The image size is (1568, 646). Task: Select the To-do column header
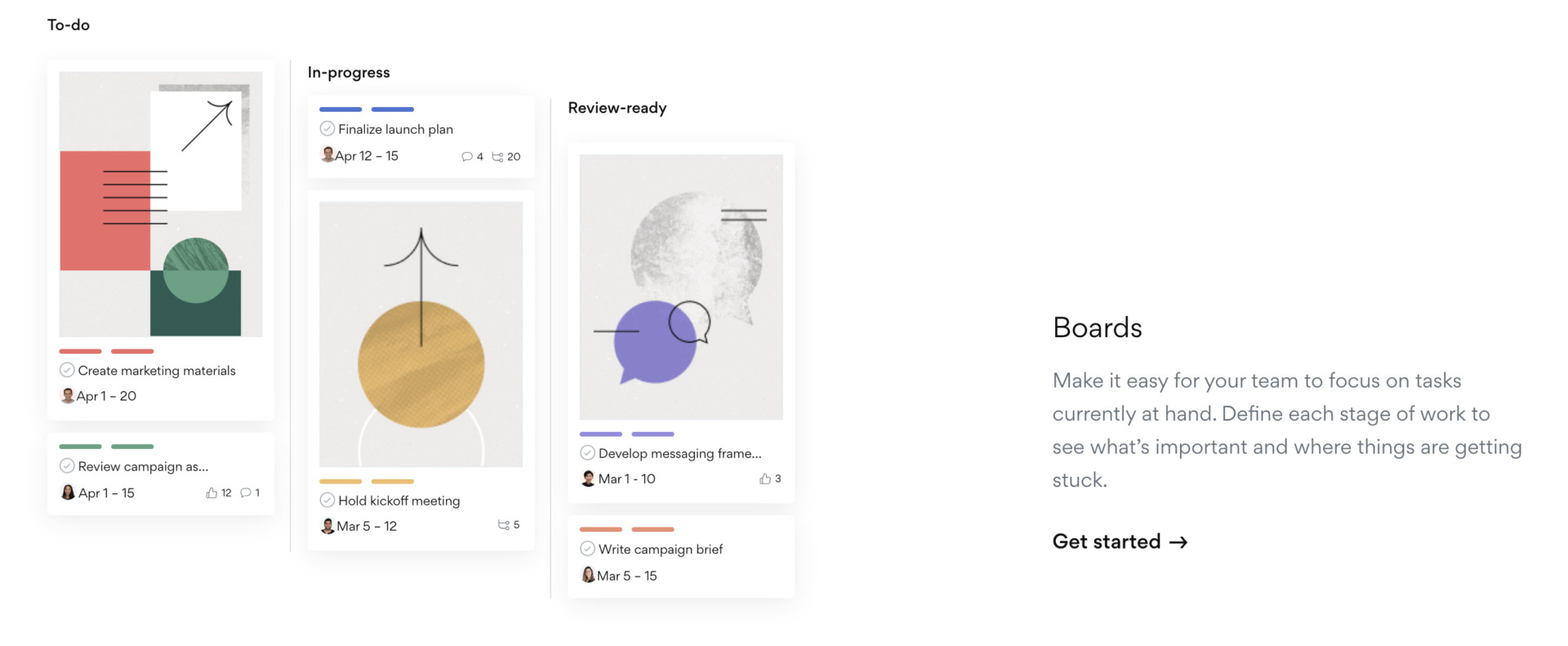click(x=70, y=25)
